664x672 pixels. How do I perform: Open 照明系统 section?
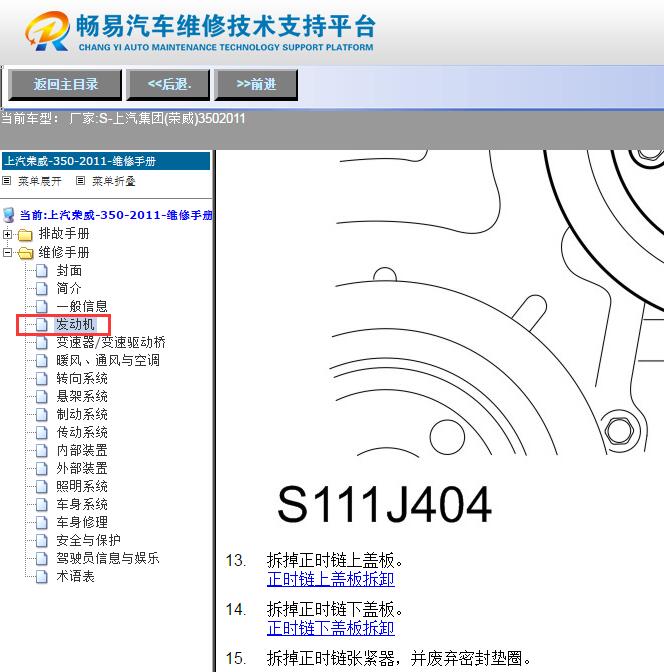[82, 486]
